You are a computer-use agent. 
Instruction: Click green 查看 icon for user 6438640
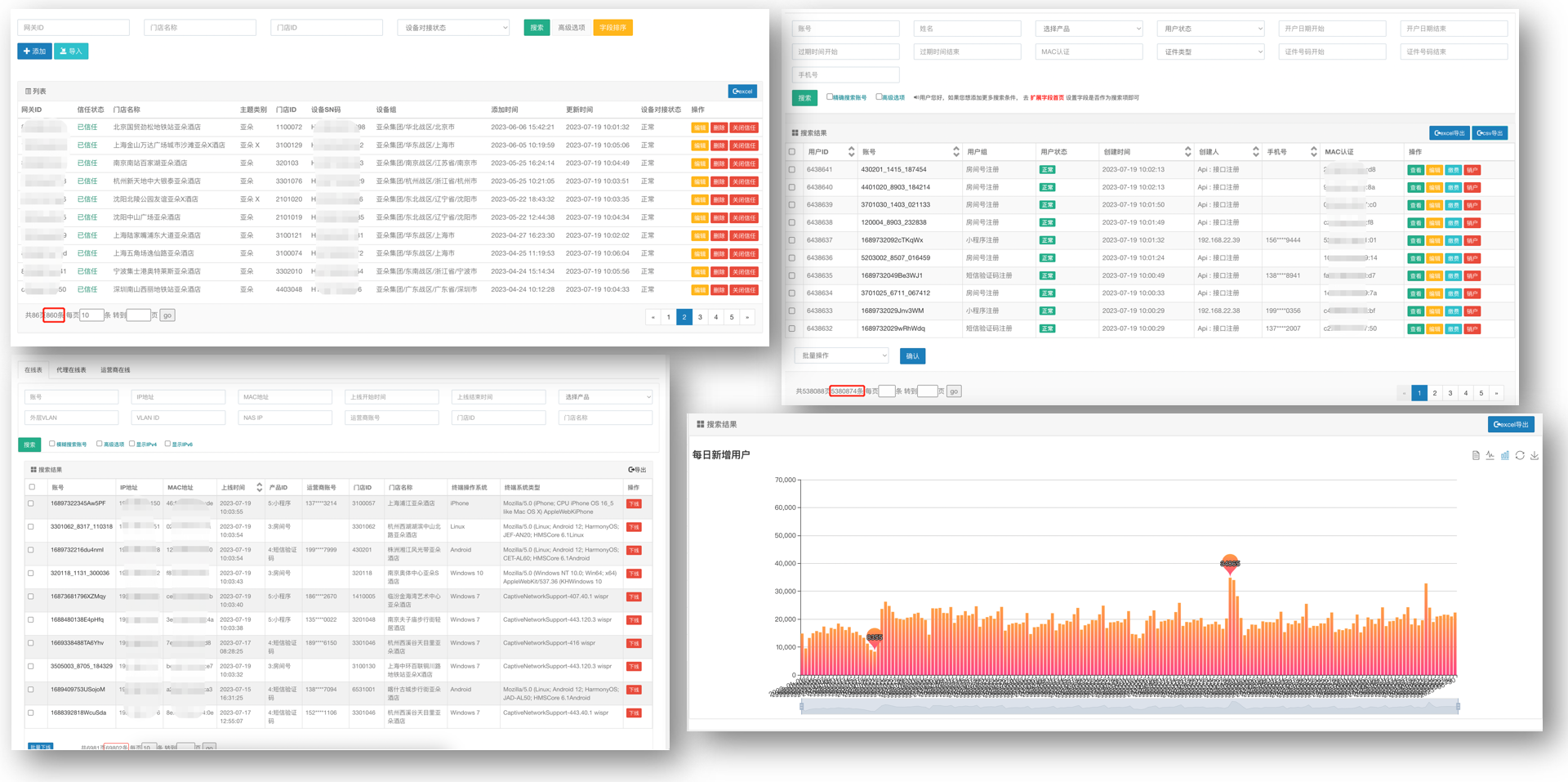1415,188
